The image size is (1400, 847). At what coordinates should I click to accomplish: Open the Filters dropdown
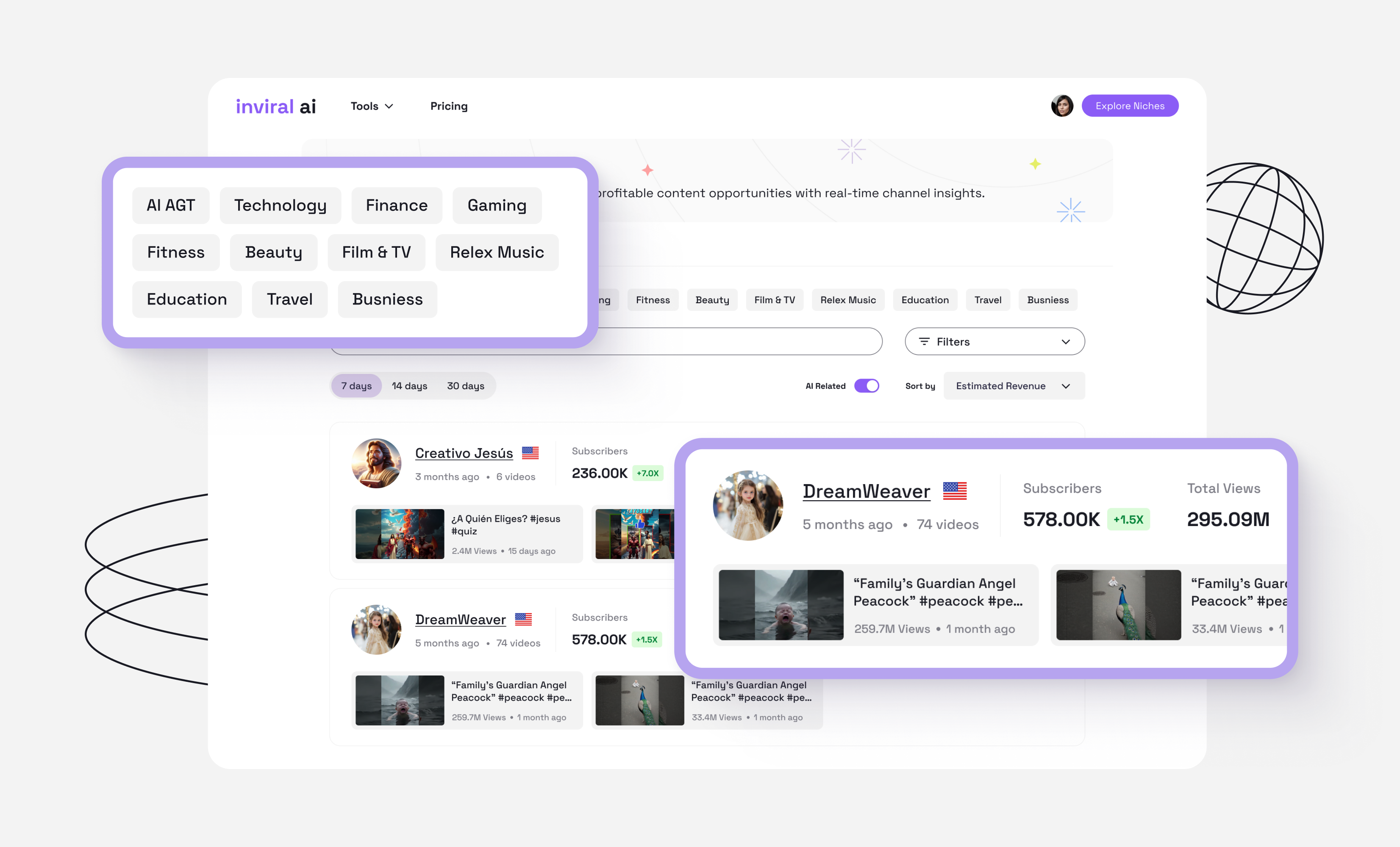click(994, 341)
